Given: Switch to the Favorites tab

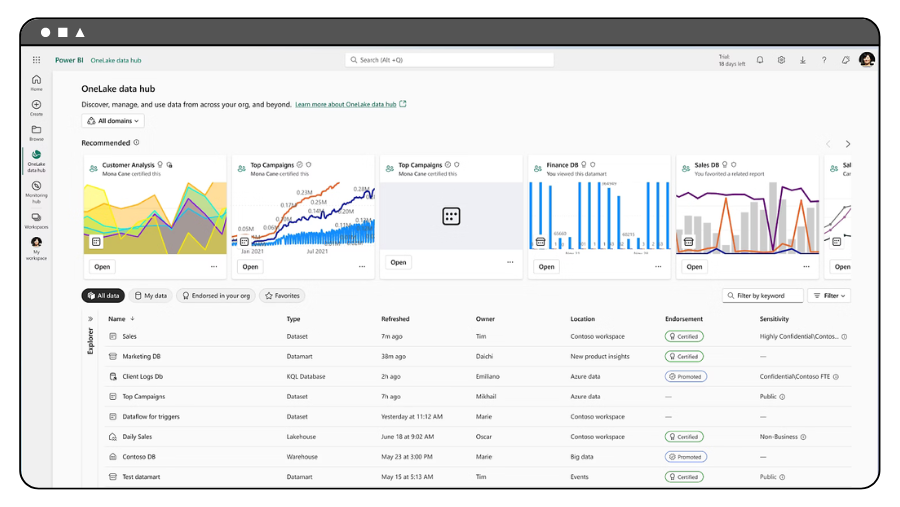Looking at the screenshot, I should point(282,296).
